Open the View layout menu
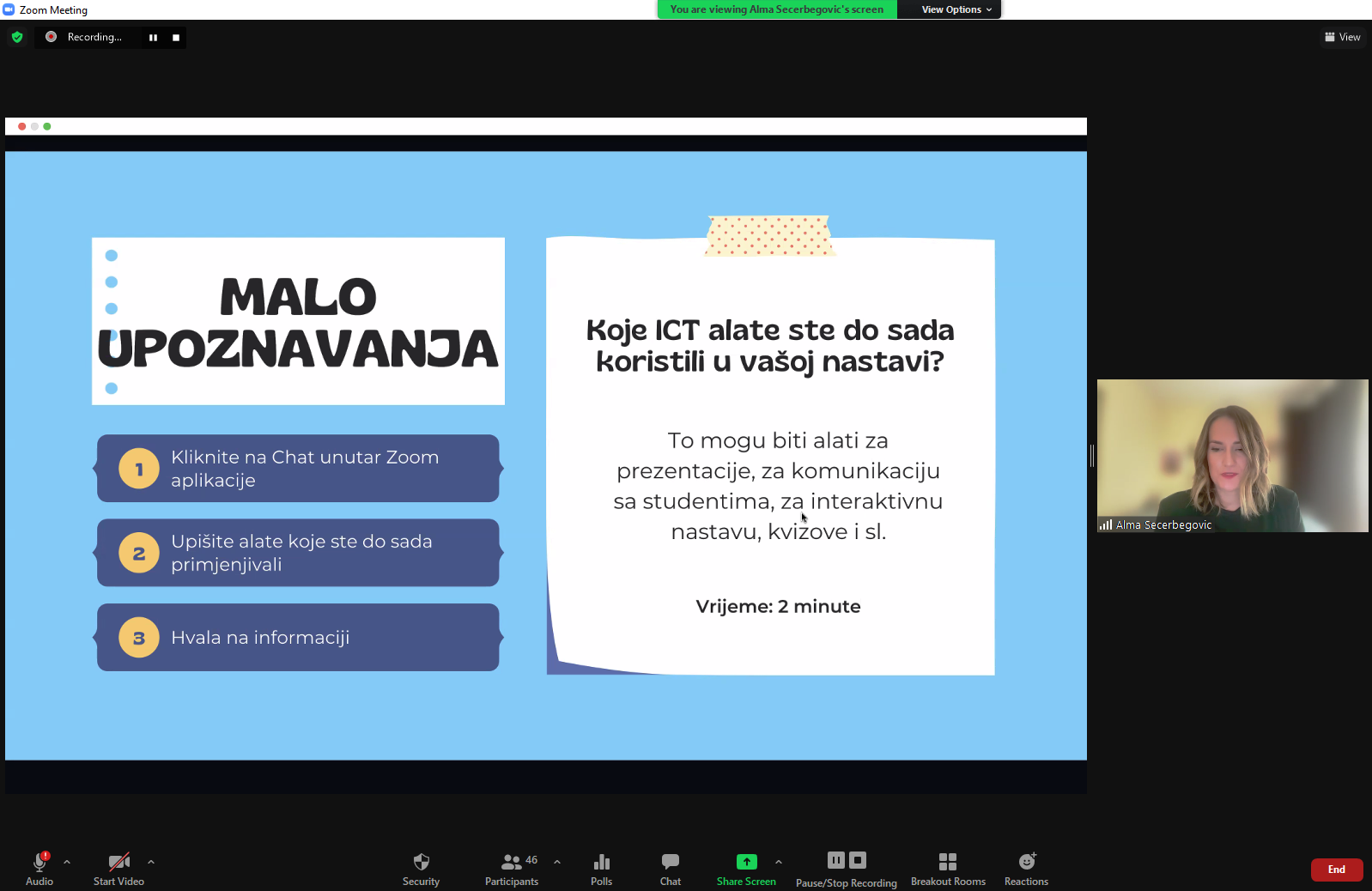The image size is (1372, 891). (x=1343, y=37)
